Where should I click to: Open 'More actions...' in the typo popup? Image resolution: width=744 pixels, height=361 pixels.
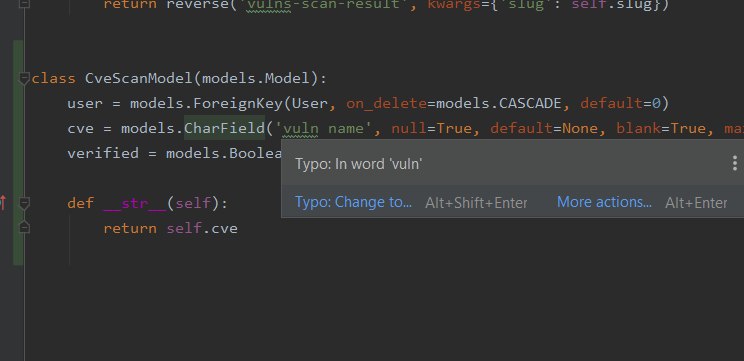(x=604, y=203)
